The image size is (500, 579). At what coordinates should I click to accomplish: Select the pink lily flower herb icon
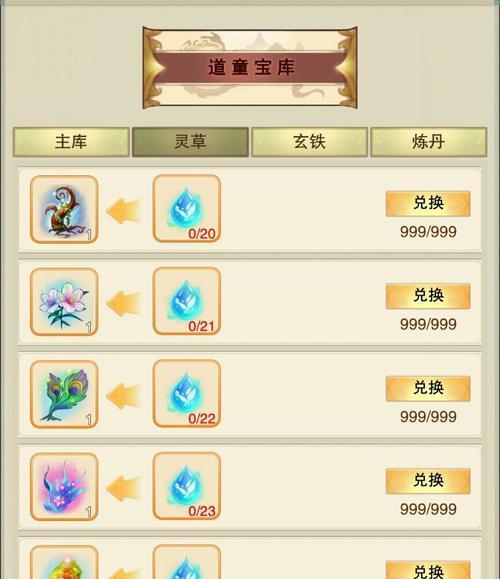click(64, 302)
